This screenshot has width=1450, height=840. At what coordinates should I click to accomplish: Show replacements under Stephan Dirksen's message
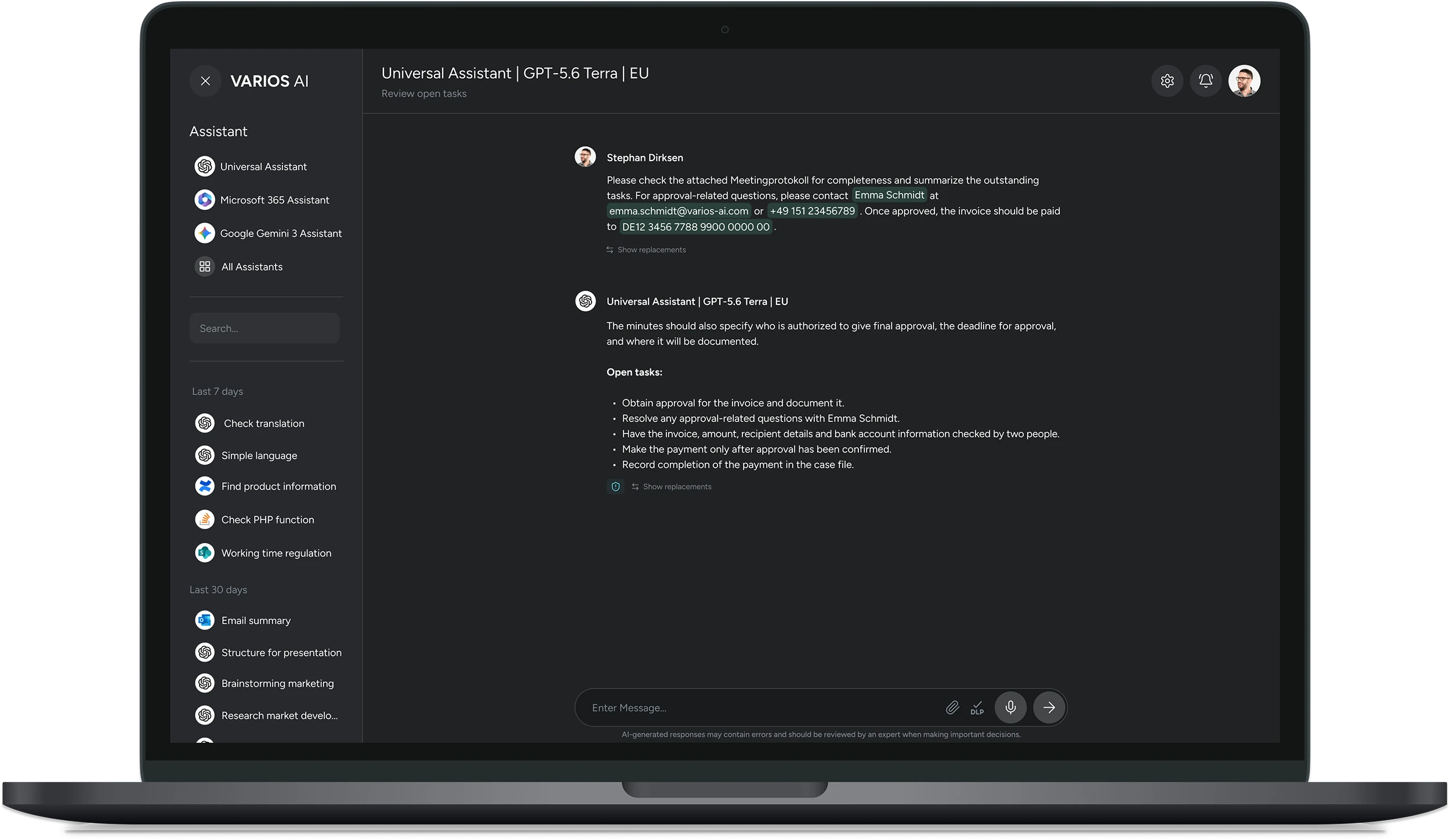point(646,250)
